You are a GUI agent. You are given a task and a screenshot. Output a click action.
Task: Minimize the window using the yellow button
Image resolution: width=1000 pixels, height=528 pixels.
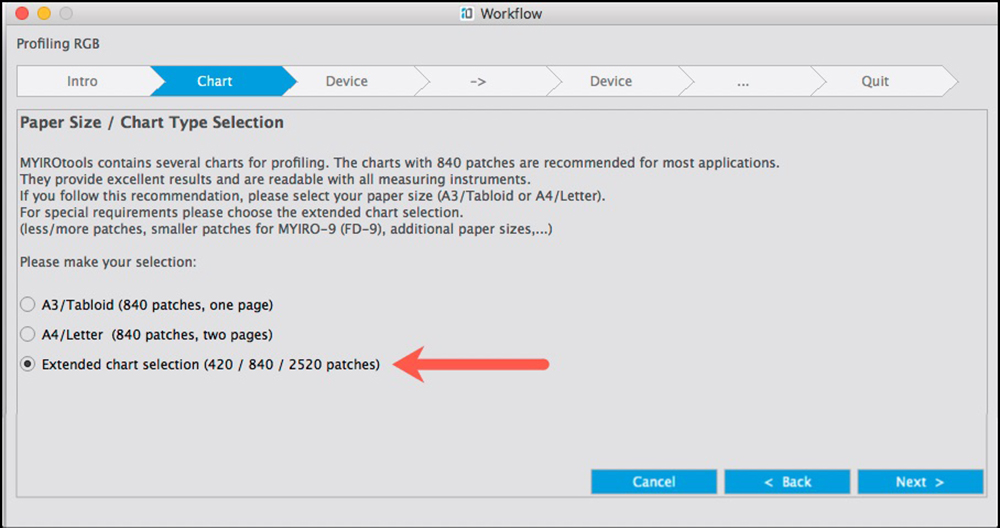[x=44, y=14]
